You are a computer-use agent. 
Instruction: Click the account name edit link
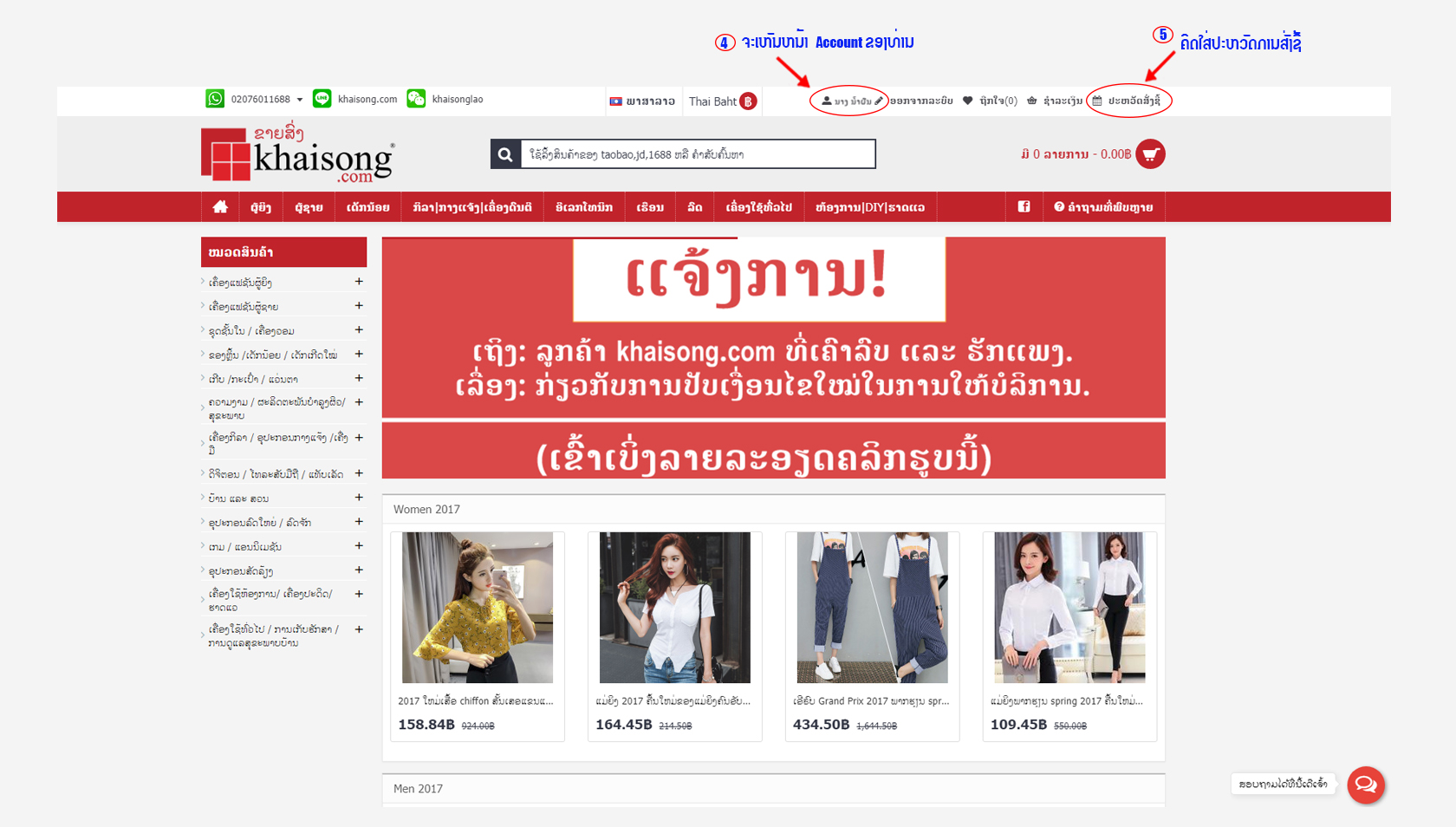point(852,101)
